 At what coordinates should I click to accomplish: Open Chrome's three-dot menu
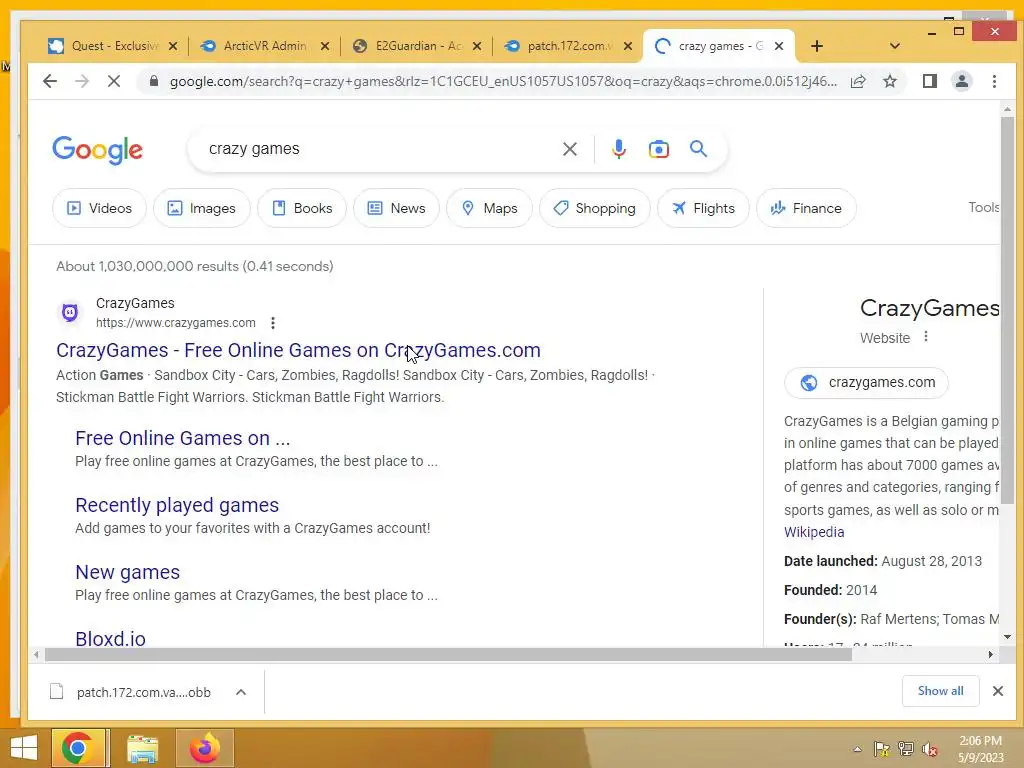click(x=994, y=81)
